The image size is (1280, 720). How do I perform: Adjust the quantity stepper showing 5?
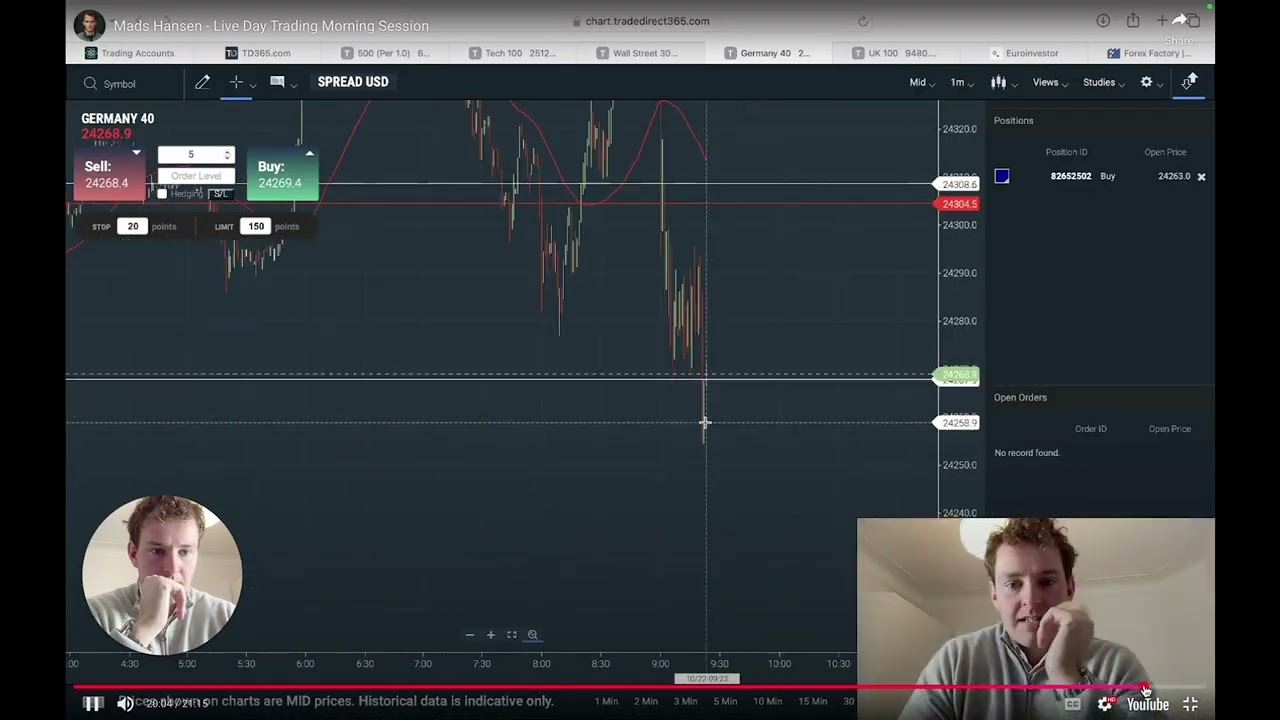pos(227,155)
